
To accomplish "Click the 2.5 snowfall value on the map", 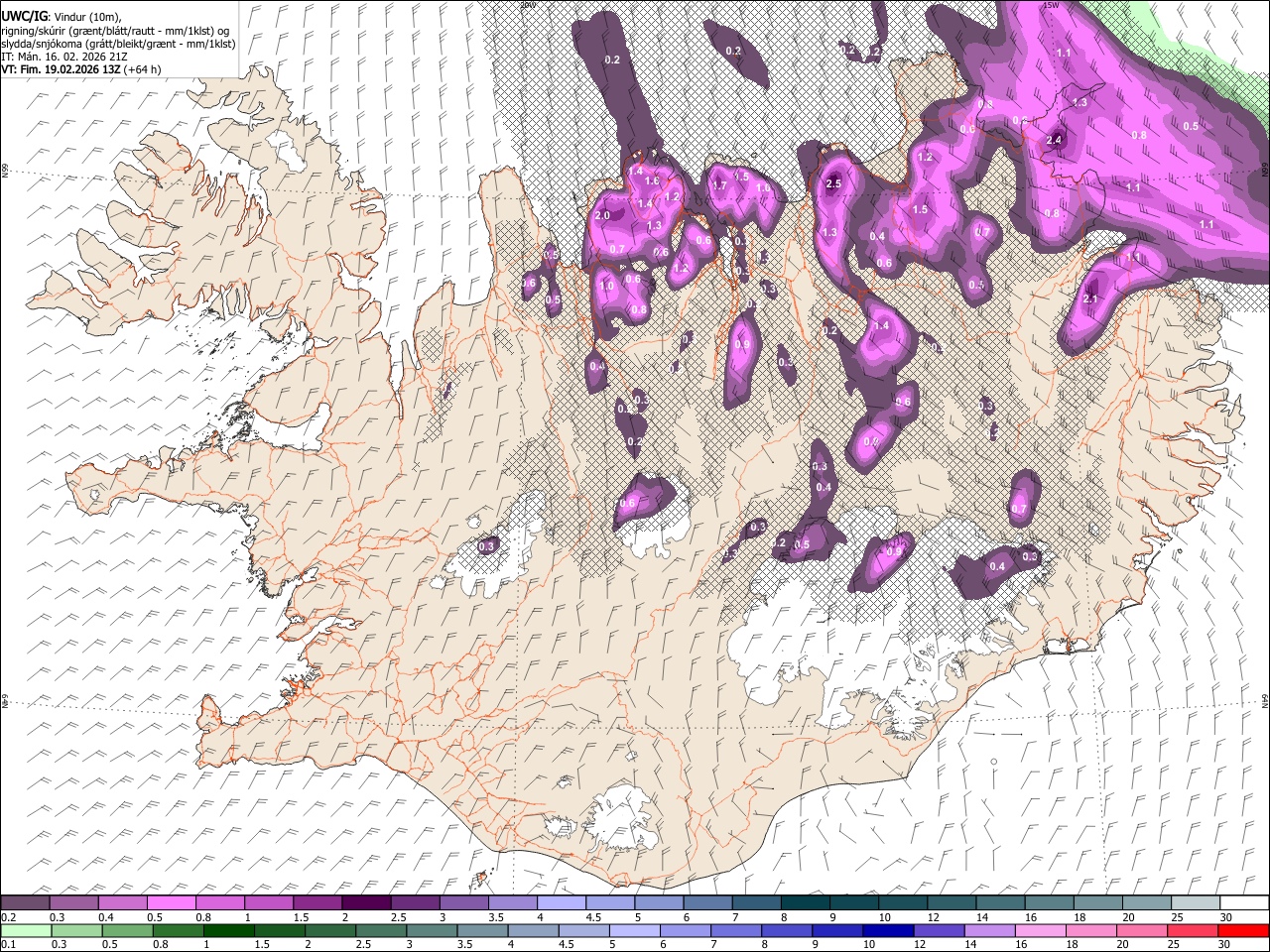I will (x=833, y=183).
